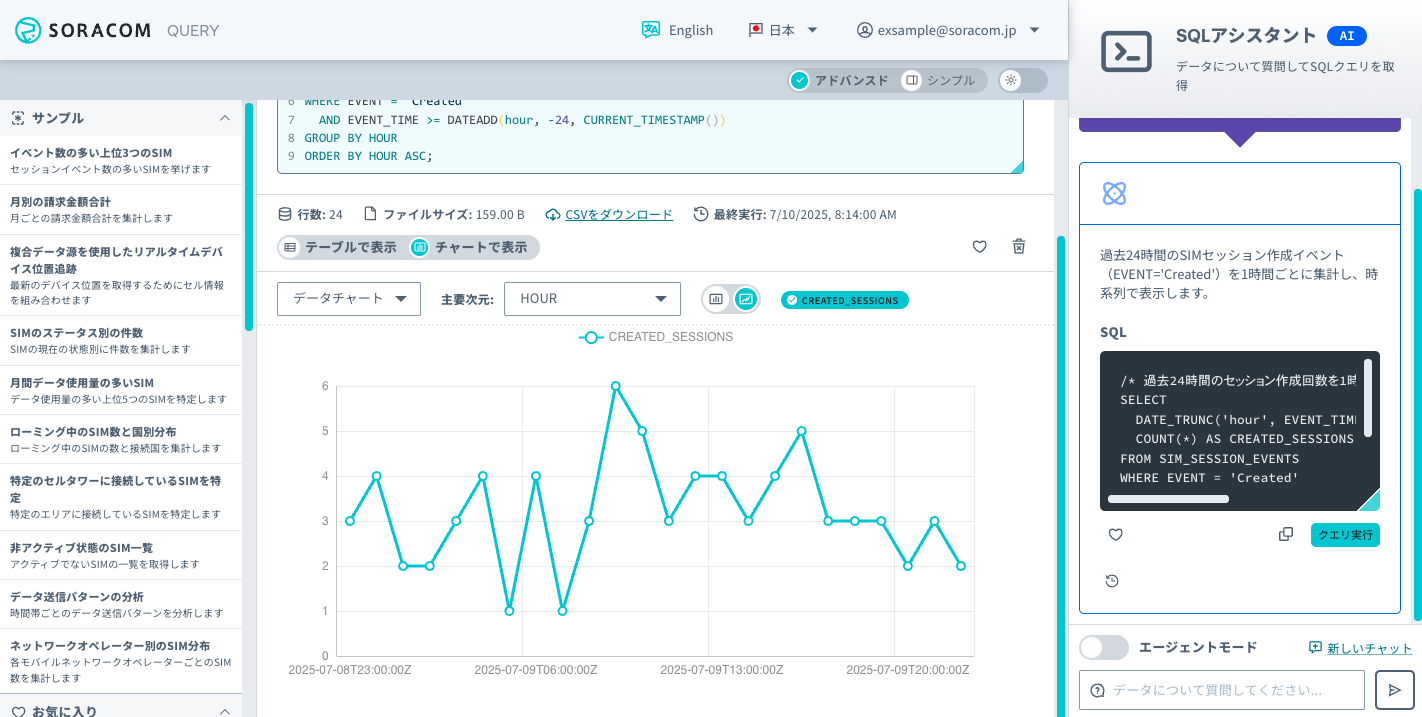Screen dimensions: 1422x717
Task: Click the sample section scan icon
Action: pyautogui.click(x=18, y=118)
